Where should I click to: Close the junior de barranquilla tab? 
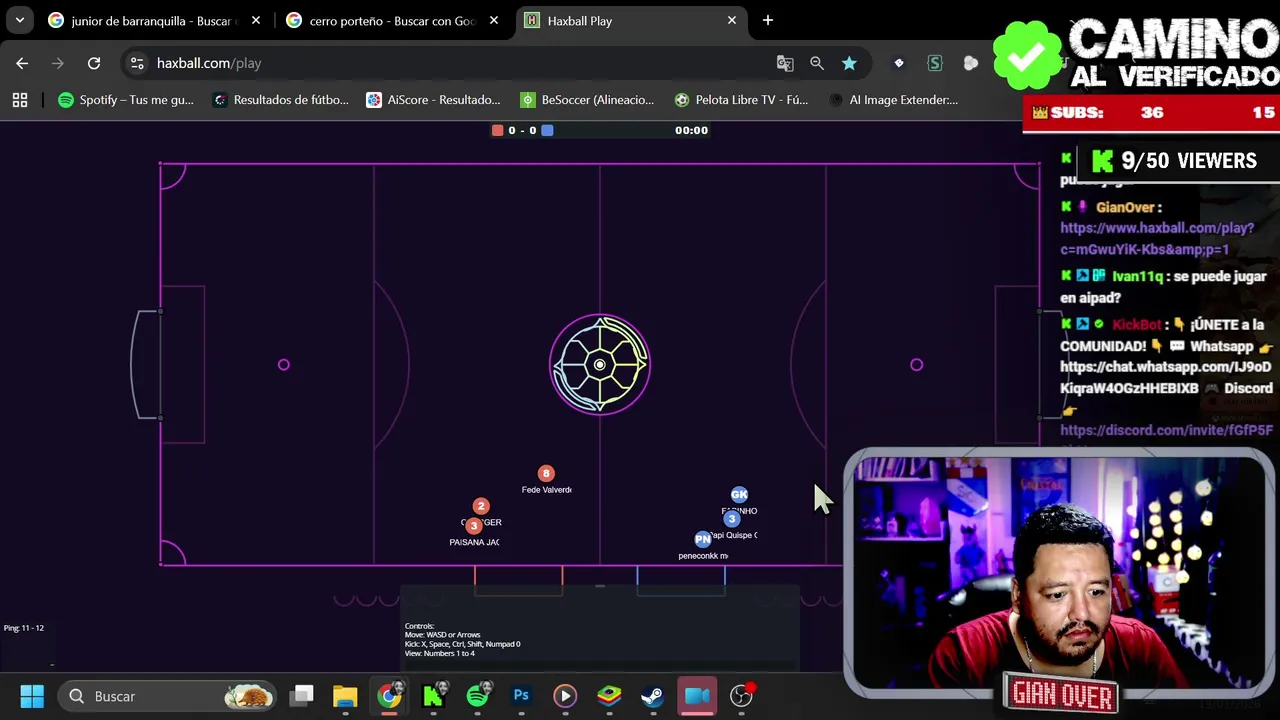[256, 20]
